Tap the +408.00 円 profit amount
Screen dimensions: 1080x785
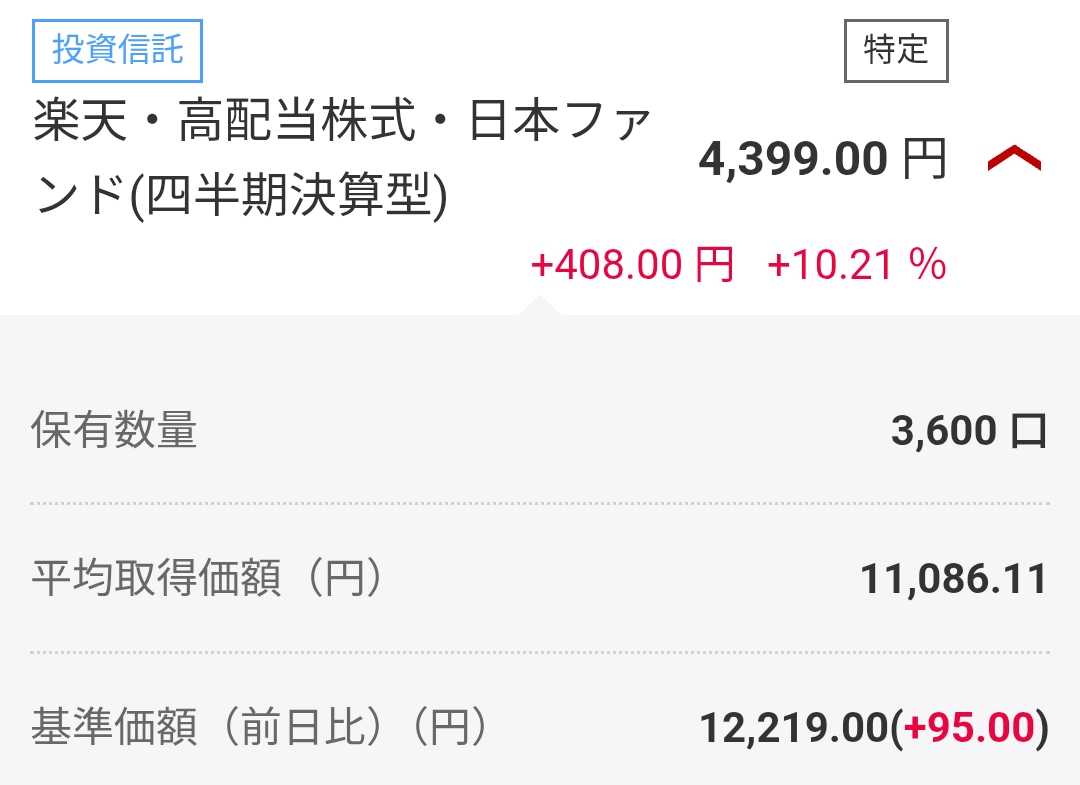tap(632, 265)
